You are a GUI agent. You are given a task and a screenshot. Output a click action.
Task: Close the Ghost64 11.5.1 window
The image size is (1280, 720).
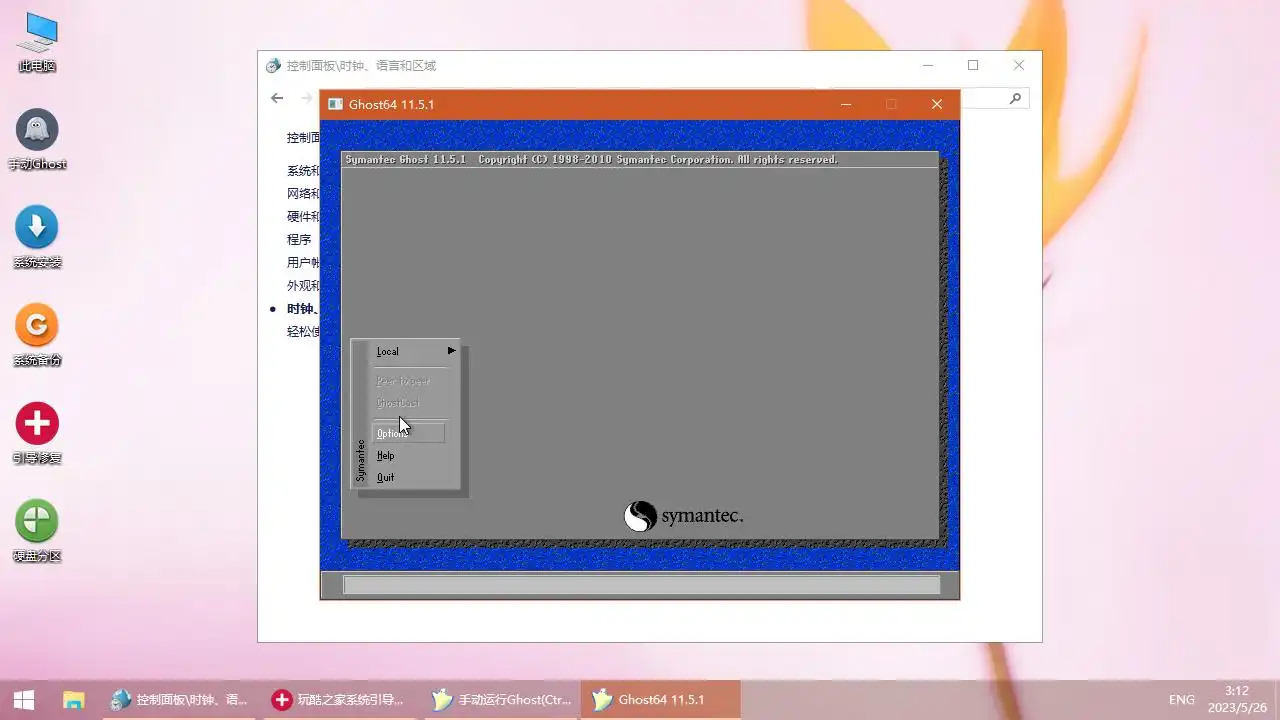(x=937, y=104)
